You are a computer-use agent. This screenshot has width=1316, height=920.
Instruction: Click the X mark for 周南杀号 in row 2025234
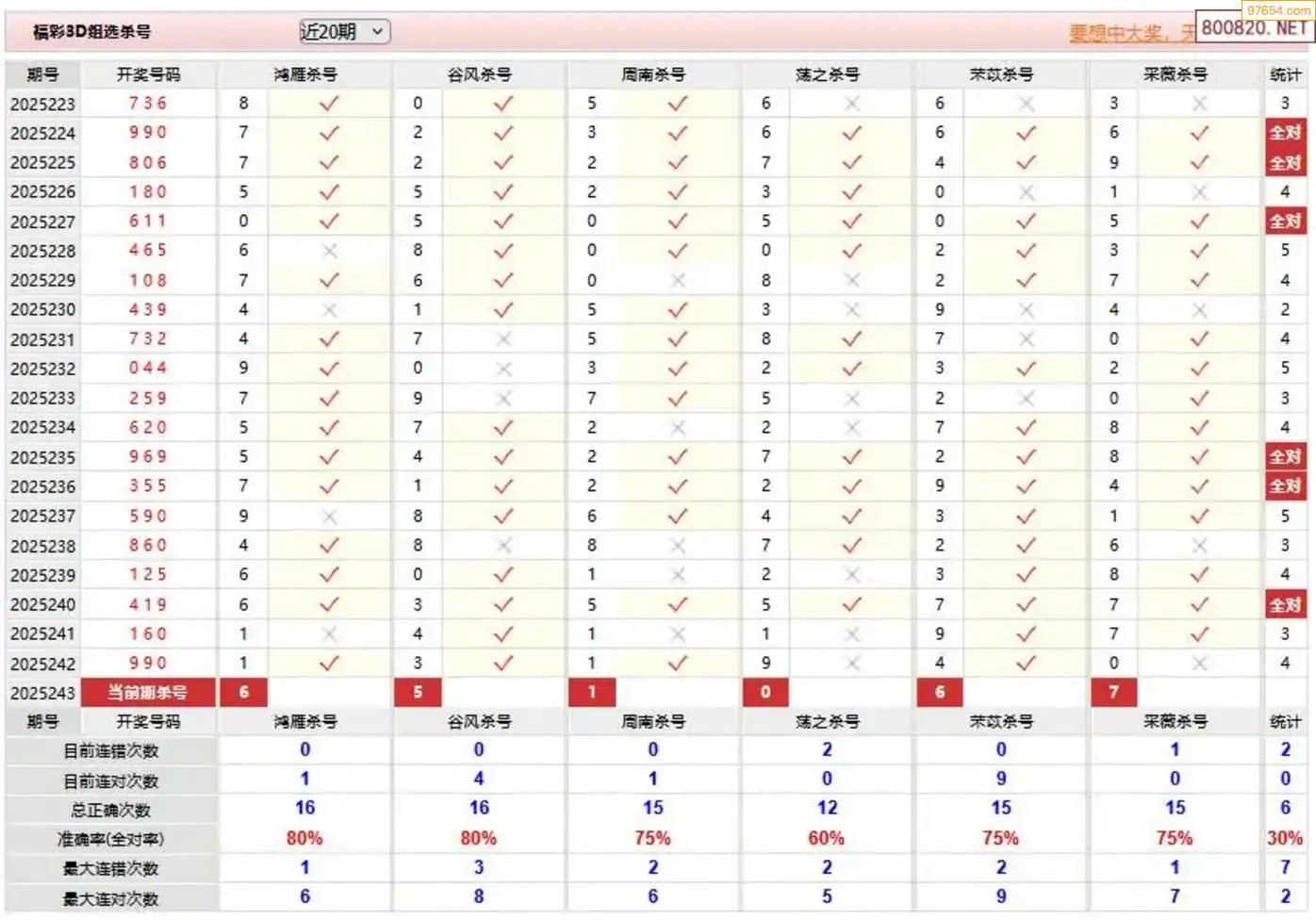(677, 427)
